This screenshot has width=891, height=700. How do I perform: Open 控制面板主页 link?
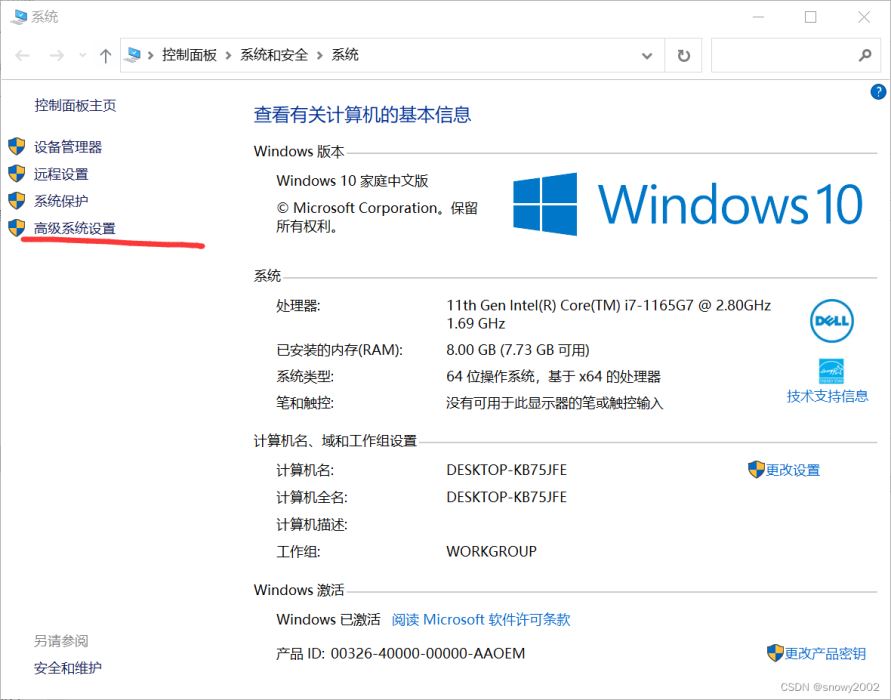[75, 105]
